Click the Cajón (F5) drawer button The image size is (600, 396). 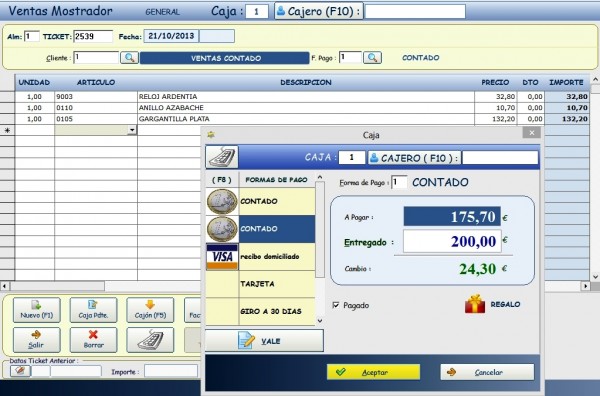(x=150, y=310)
